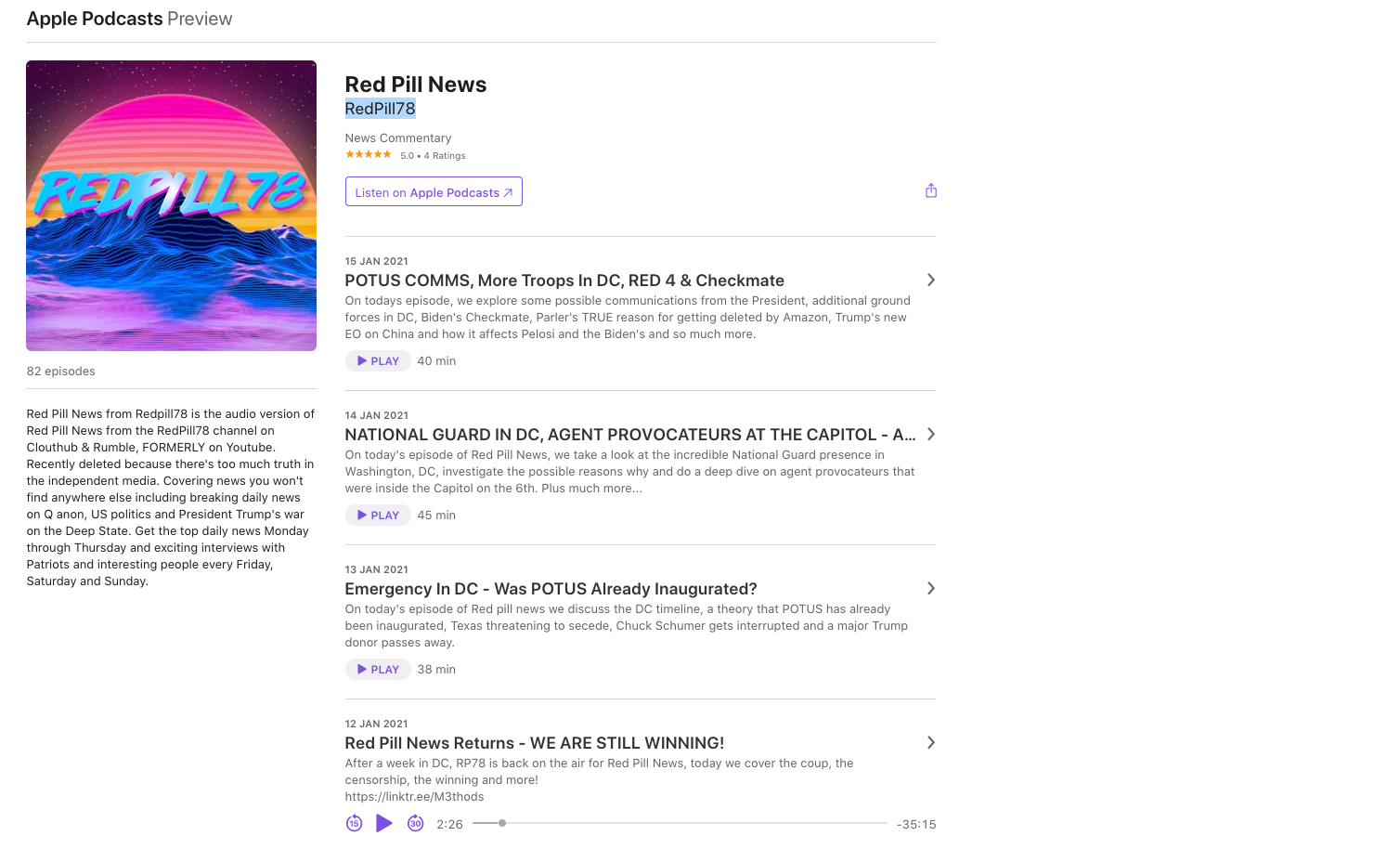This screenshot has height=849, width=1400.
Task: Click the linktr.ee/M3thods URL text
Action: (x=414, y=796)
